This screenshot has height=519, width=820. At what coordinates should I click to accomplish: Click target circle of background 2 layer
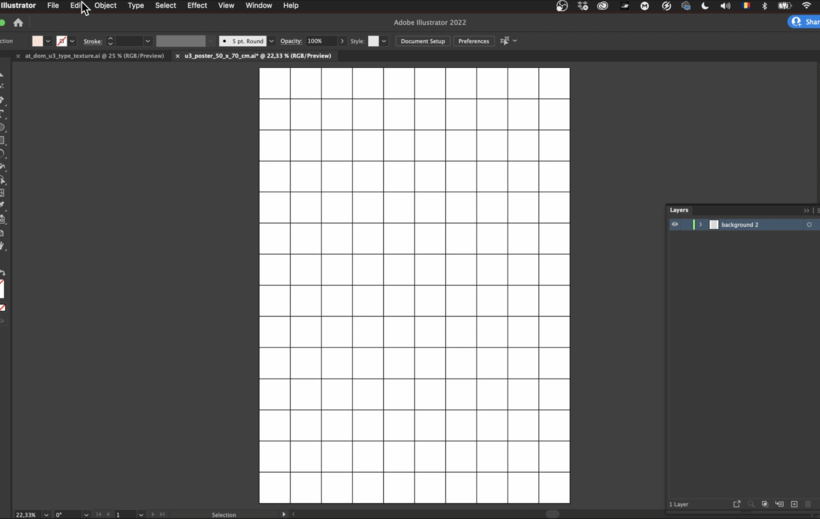(809, 224)
